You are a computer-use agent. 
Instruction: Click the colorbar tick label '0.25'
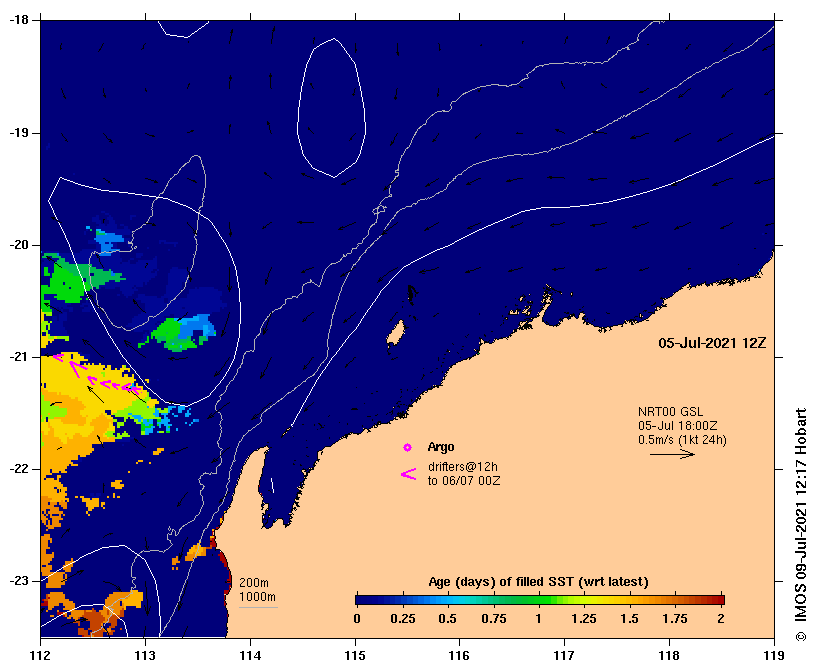pos(403,619)
